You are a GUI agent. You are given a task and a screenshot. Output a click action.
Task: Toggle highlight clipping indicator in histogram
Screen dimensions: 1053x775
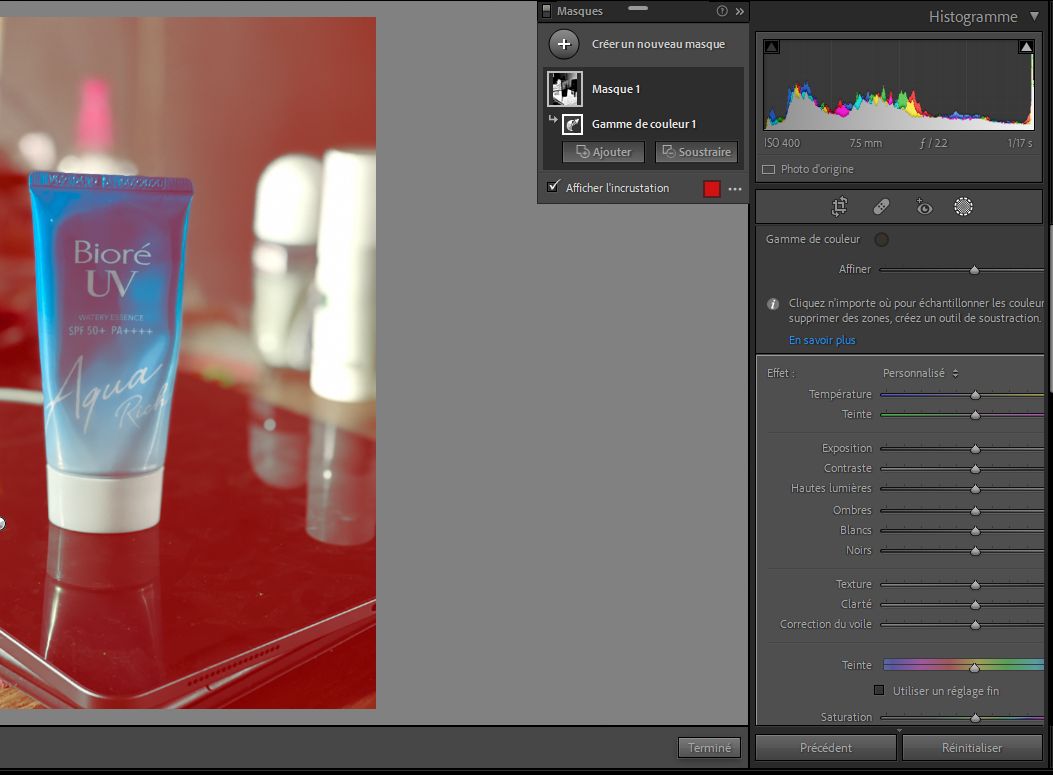1025,47
